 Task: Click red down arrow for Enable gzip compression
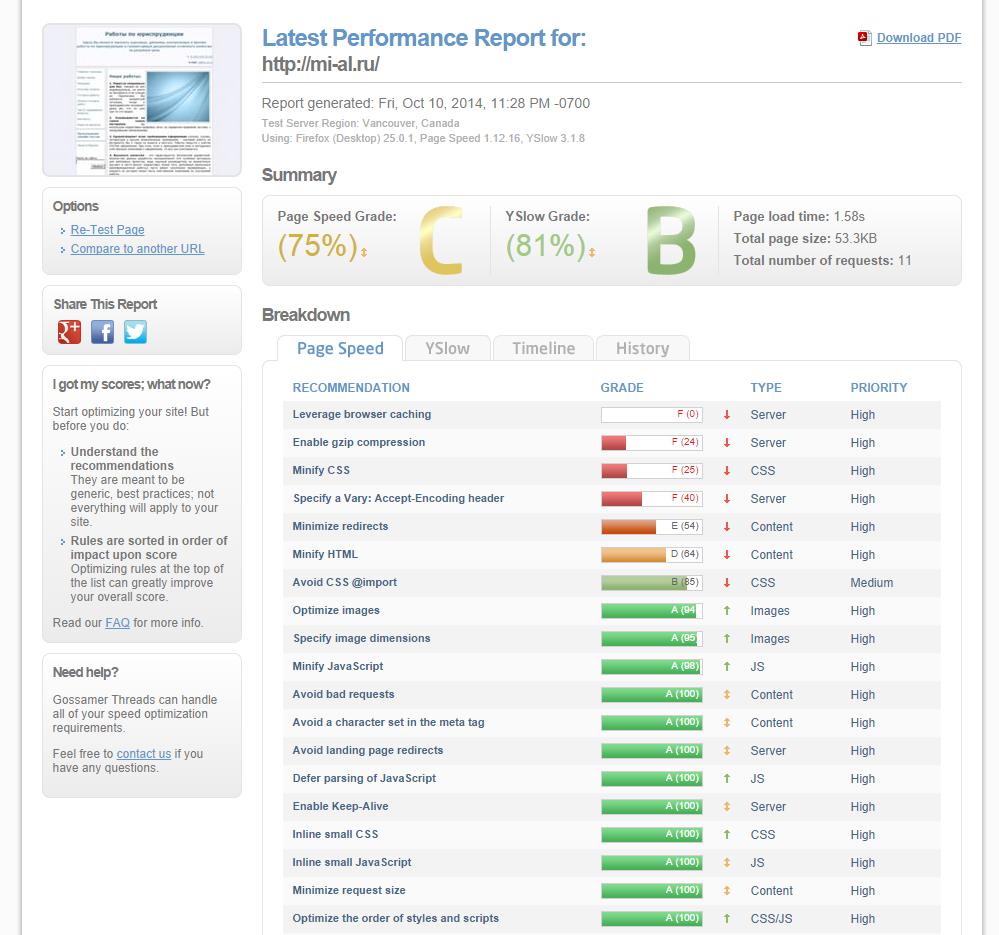tap(727, 443)
